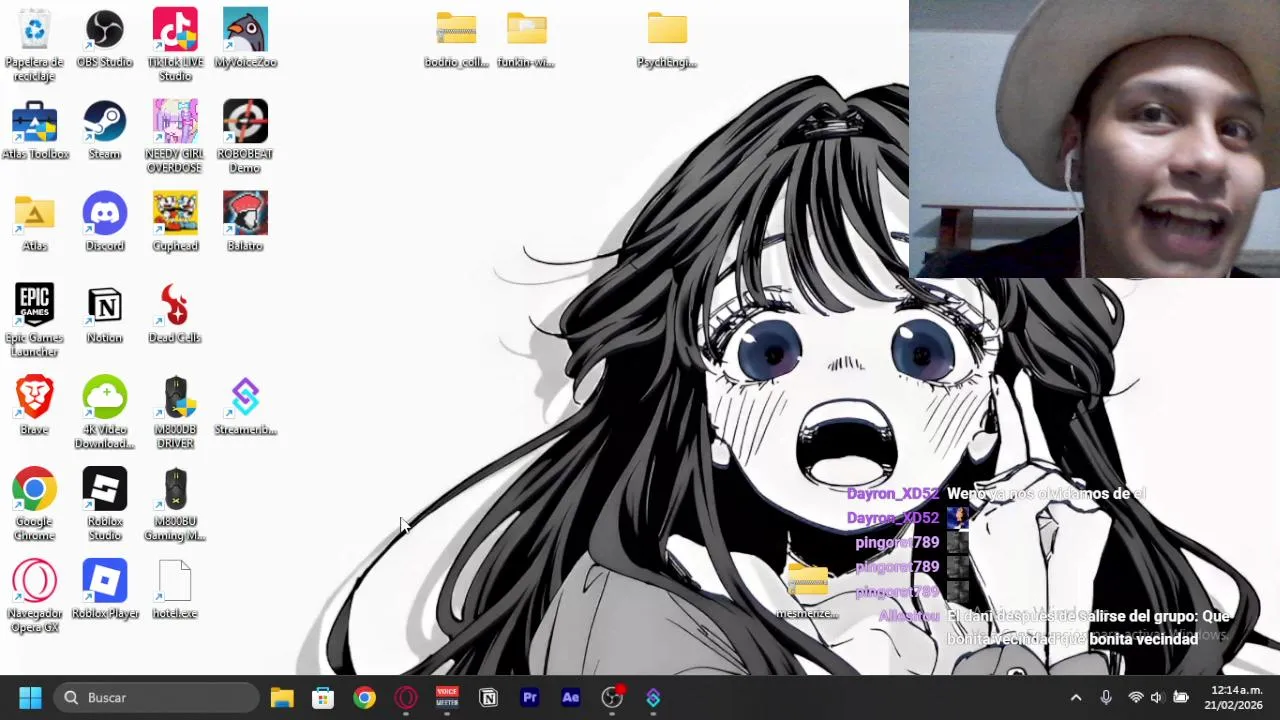The height and width of the screenshot is (720, 1280).
Task: Select the Google Chrome desktop icon
Action: point(34,505)
